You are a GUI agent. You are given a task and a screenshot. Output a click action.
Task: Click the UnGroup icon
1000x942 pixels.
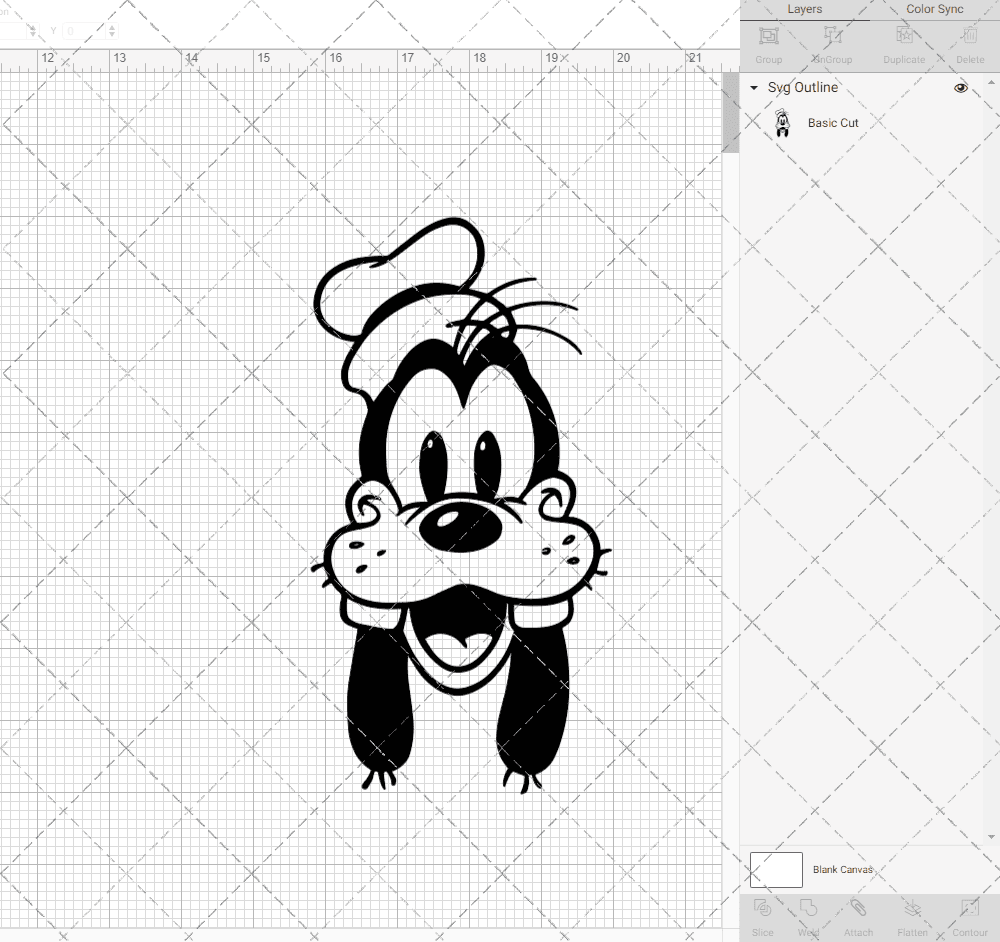[832, 36]
